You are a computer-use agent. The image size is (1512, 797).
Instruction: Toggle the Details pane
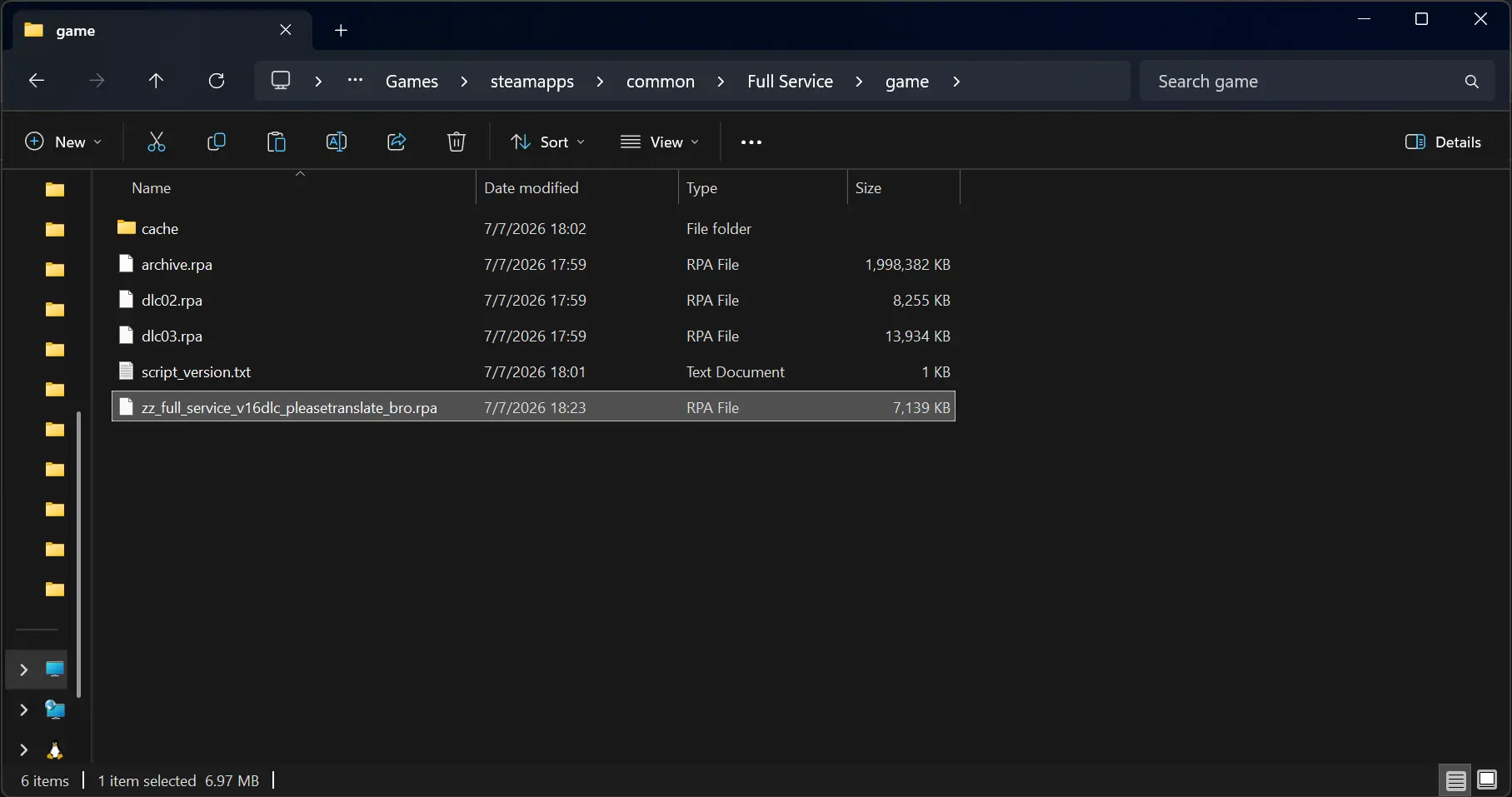pyautogui.click(x=1443, y=142)
